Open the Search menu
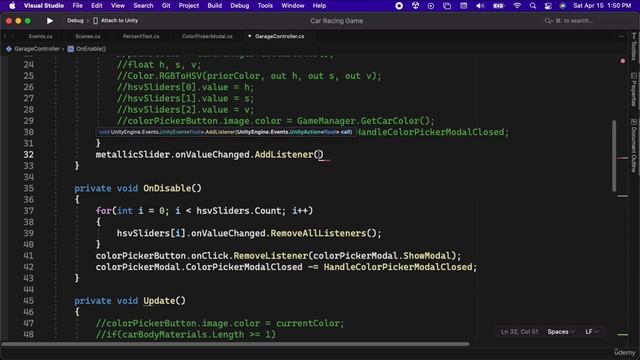The width and height of the screenshot is (640, 360). 143,6
